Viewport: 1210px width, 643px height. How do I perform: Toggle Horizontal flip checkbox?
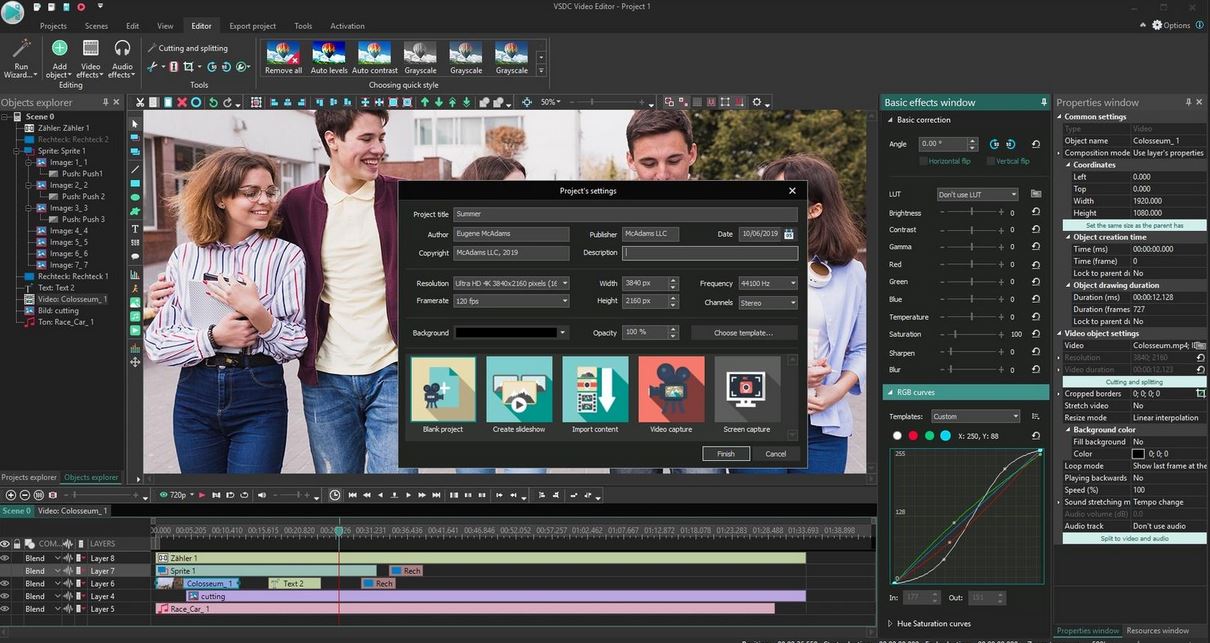[924, 161]
